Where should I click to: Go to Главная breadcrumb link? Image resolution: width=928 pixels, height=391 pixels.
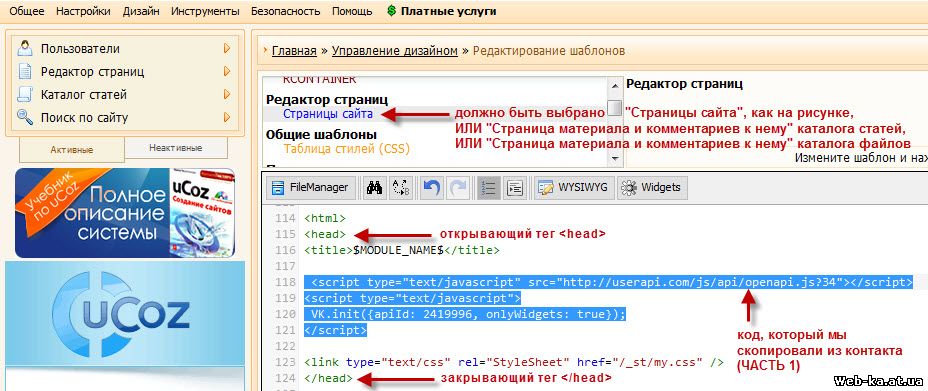pyautogui.click(x=294, y=51)
